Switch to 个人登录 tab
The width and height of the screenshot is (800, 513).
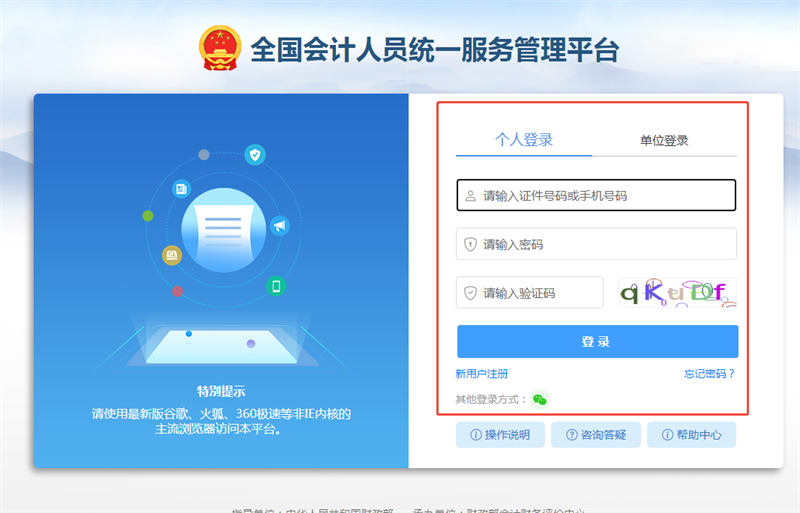pyautogui.click(x=524, y=140)
